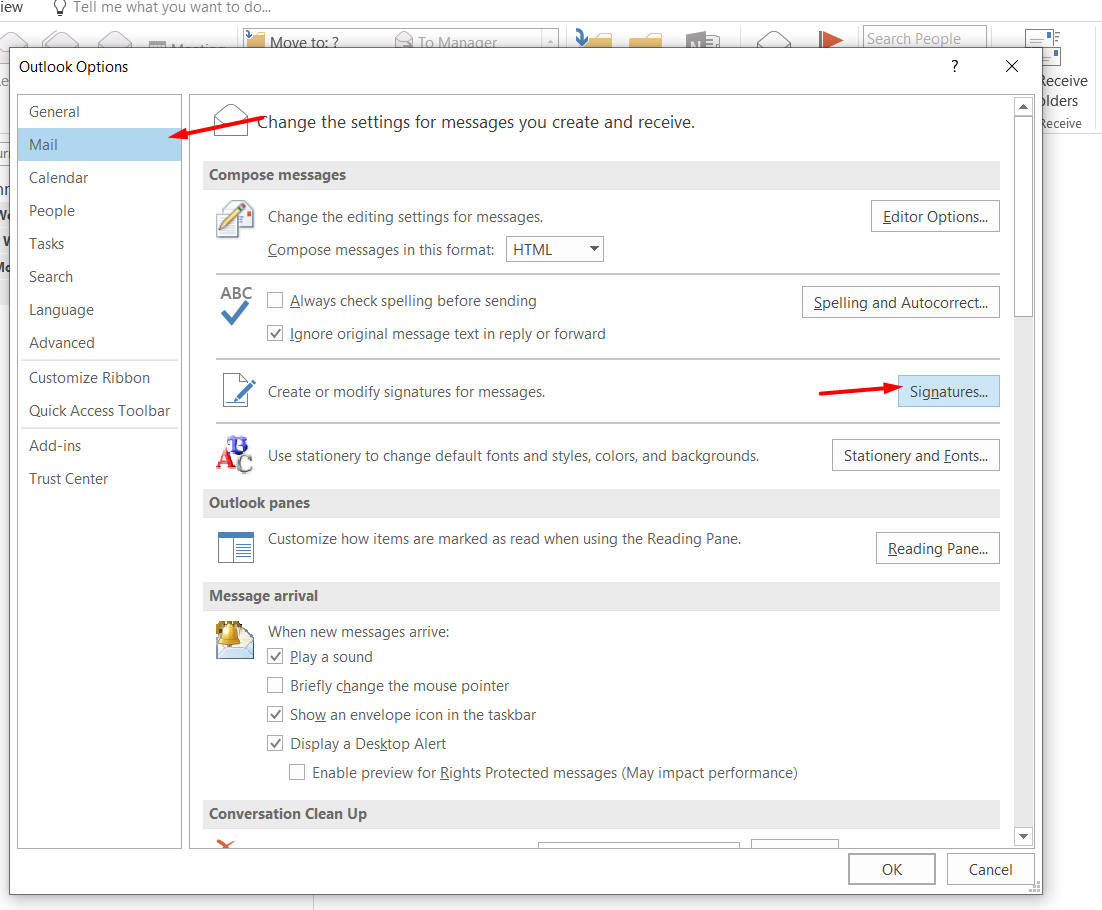Click the editing settings pencil icon

(x=235, y=219)
